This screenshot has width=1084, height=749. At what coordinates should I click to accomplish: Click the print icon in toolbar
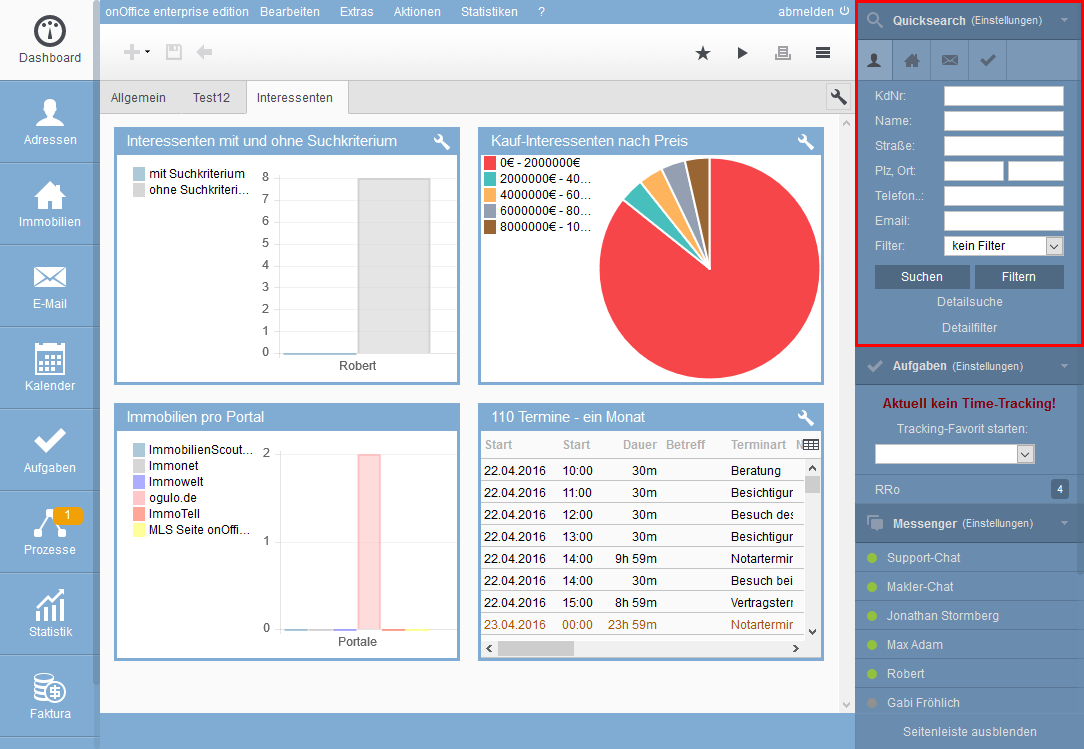tap(783, 53)
